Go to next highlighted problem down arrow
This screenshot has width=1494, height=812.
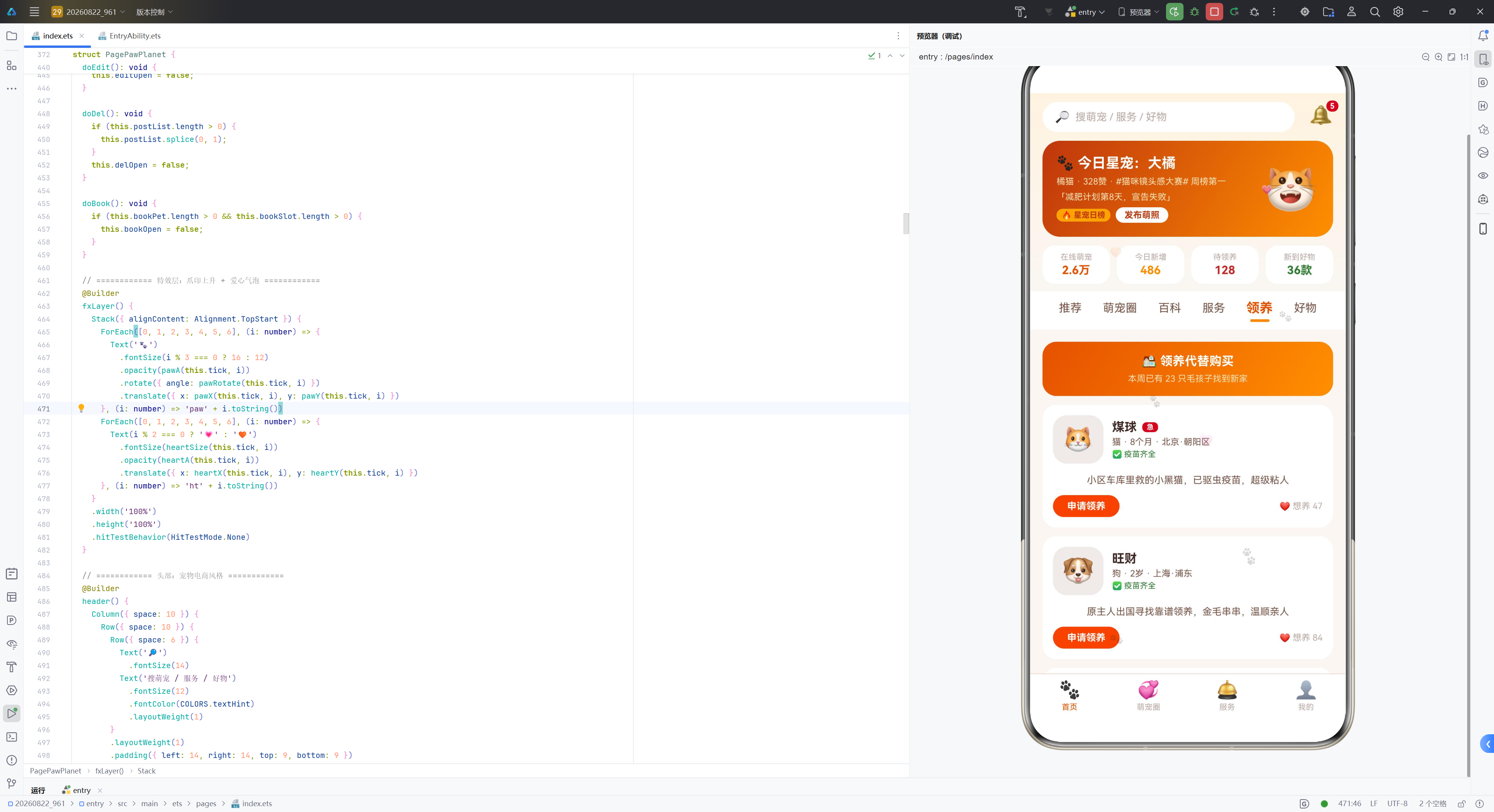902,56
